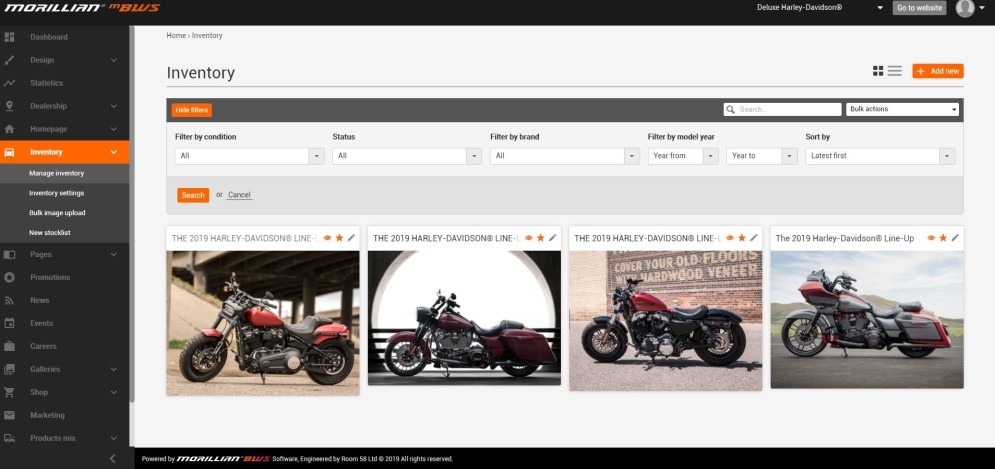
Task: Click the Pages book icon
Action: point(10,254)
